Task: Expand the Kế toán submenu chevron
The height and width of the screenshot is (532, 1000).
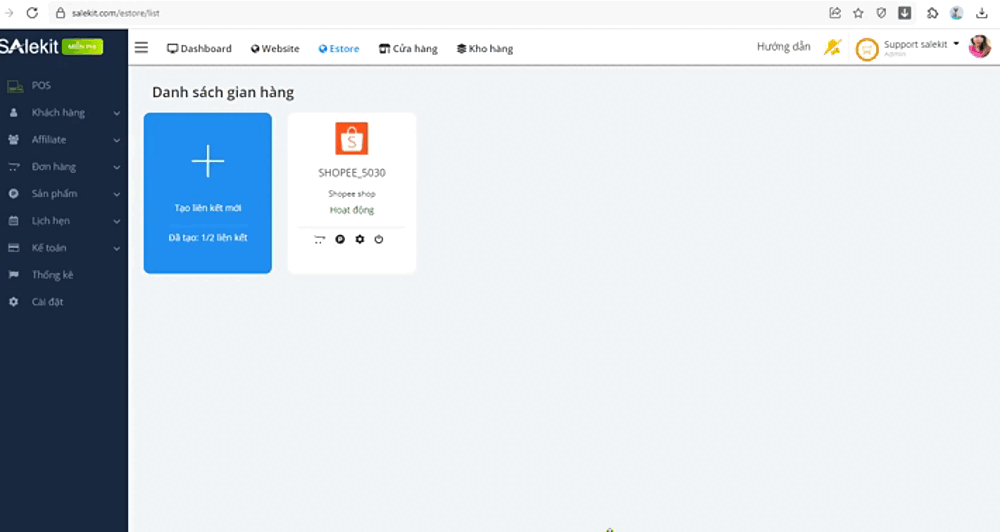Action: click(117, 249)
